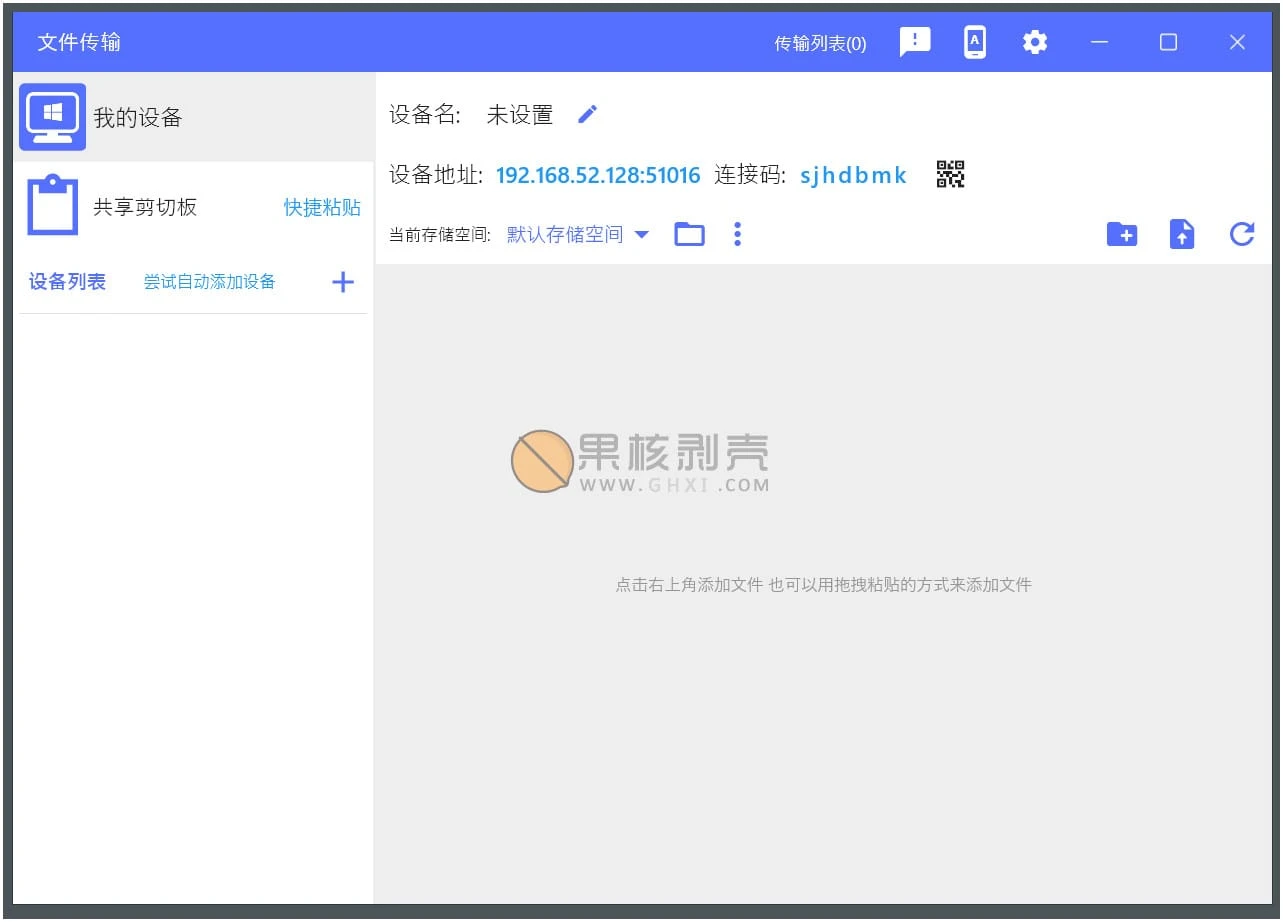The width and height of the screenshot is (1283, 922).
Task: Select 我的设备 in the sidebar
Action: click(x=137, y=118)
